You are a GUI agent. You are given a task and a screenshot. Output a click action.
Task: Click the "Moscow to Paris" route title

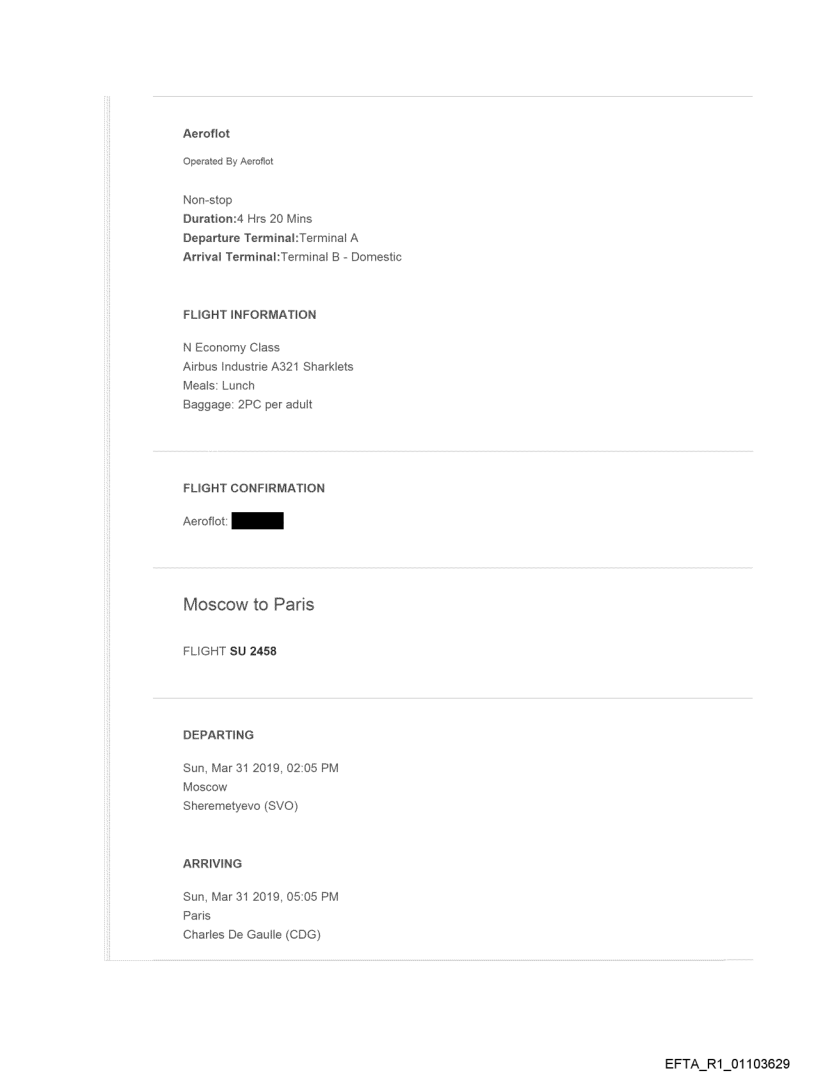click(x=248, y=605)
